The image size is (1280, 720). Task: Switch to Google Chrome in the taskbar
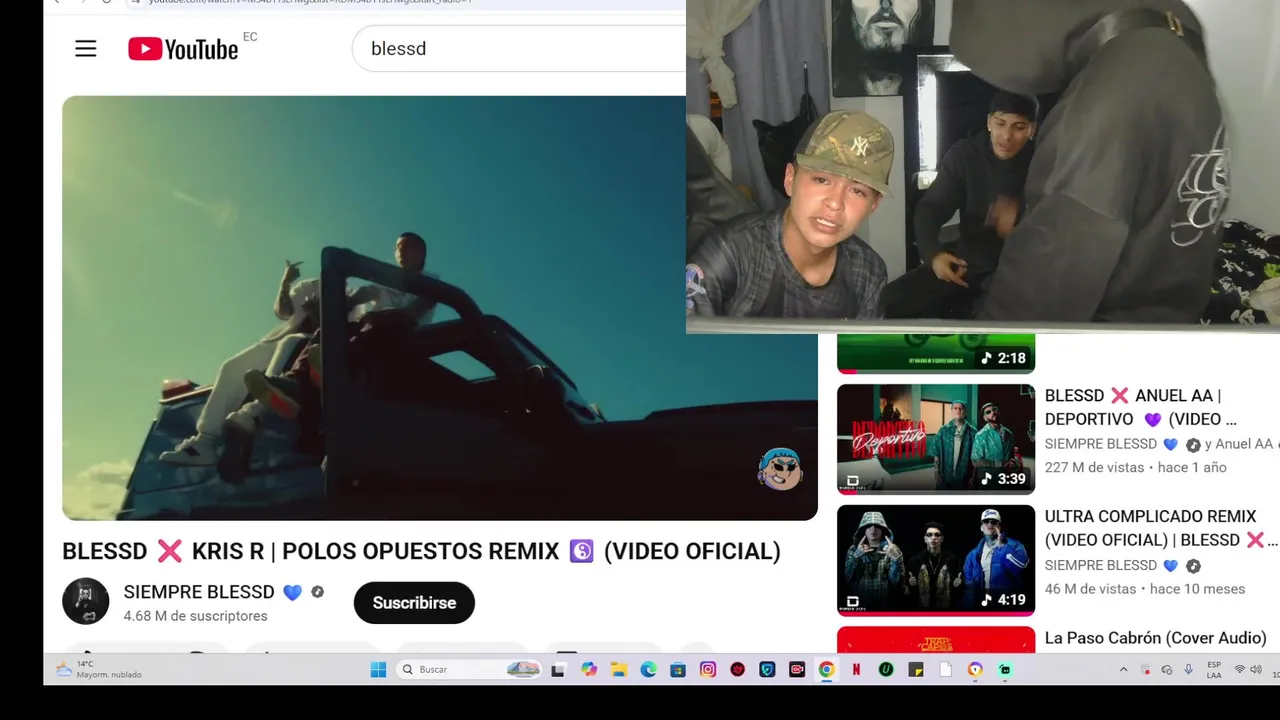pyautogui.click(x=827, y=670)
